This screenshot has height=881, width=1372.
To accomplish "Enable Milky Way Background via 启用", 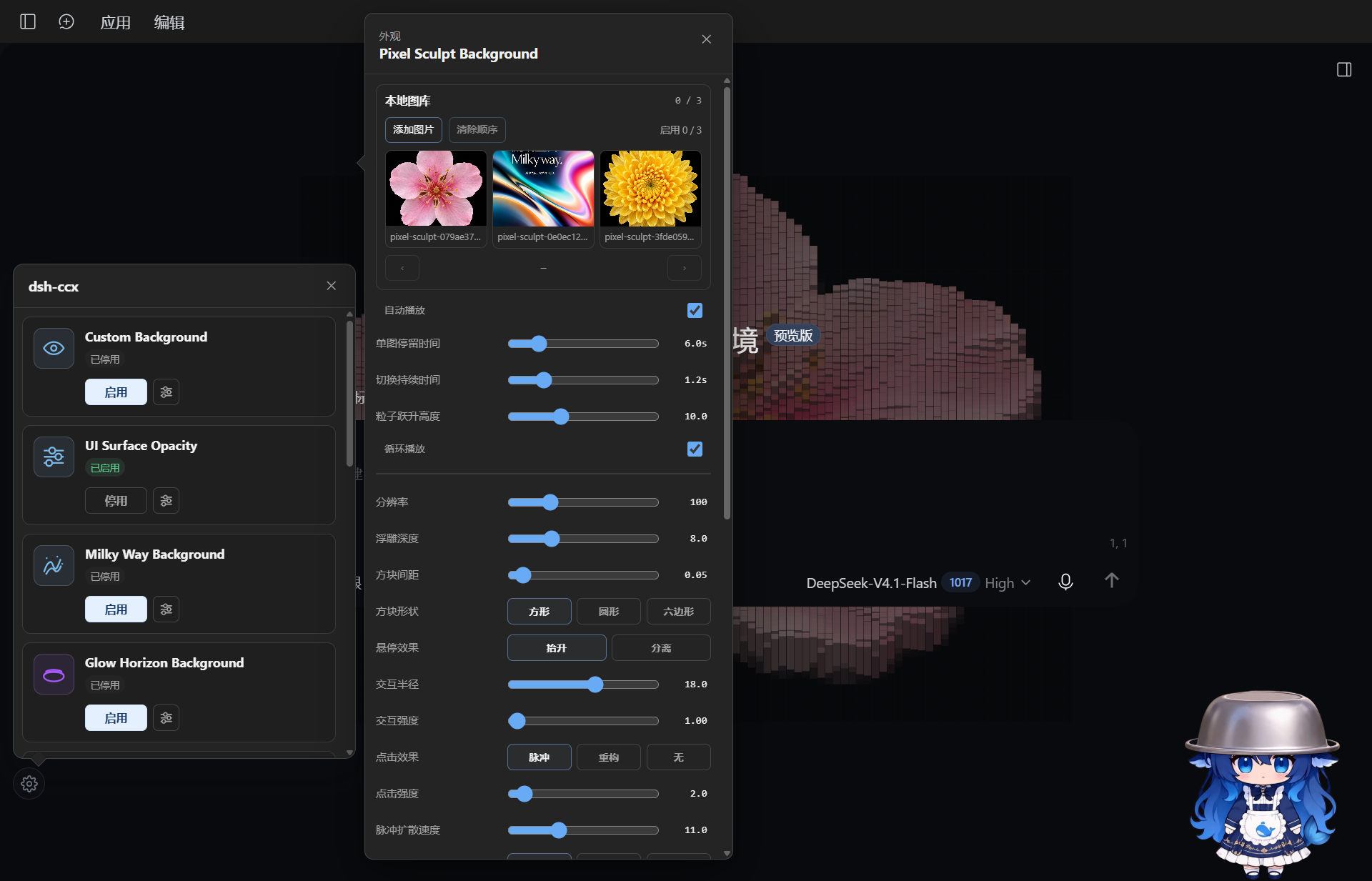I will (x=116, y=609).
